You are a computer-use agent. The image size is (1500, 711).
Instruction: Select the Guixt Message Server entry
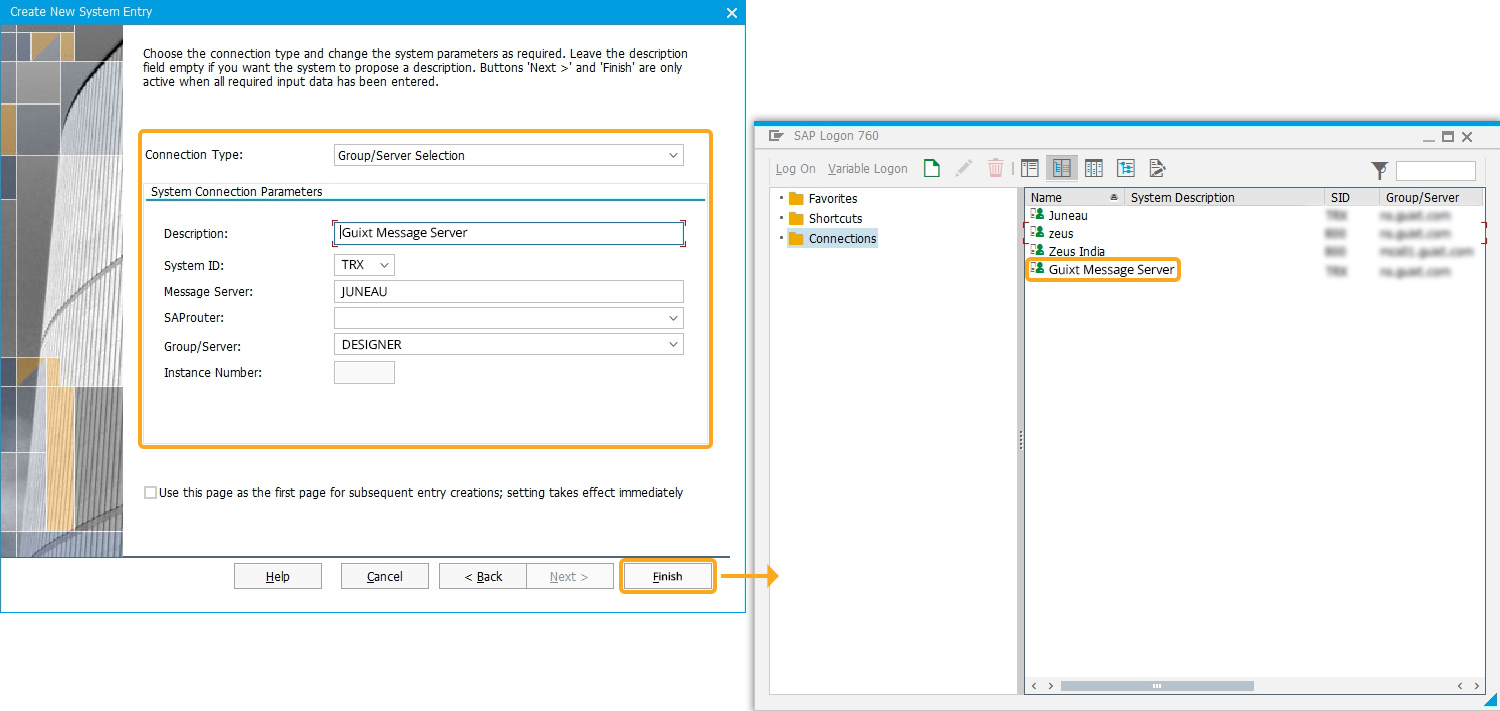[1110, 269]
